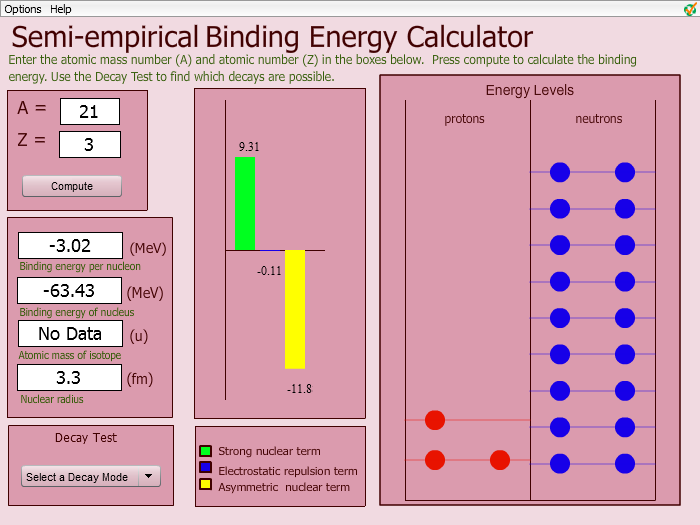This screenshot has height=525, width=700.
Task: Open the Select a Decay Mode dropdown
Action: tap(91, 477)
